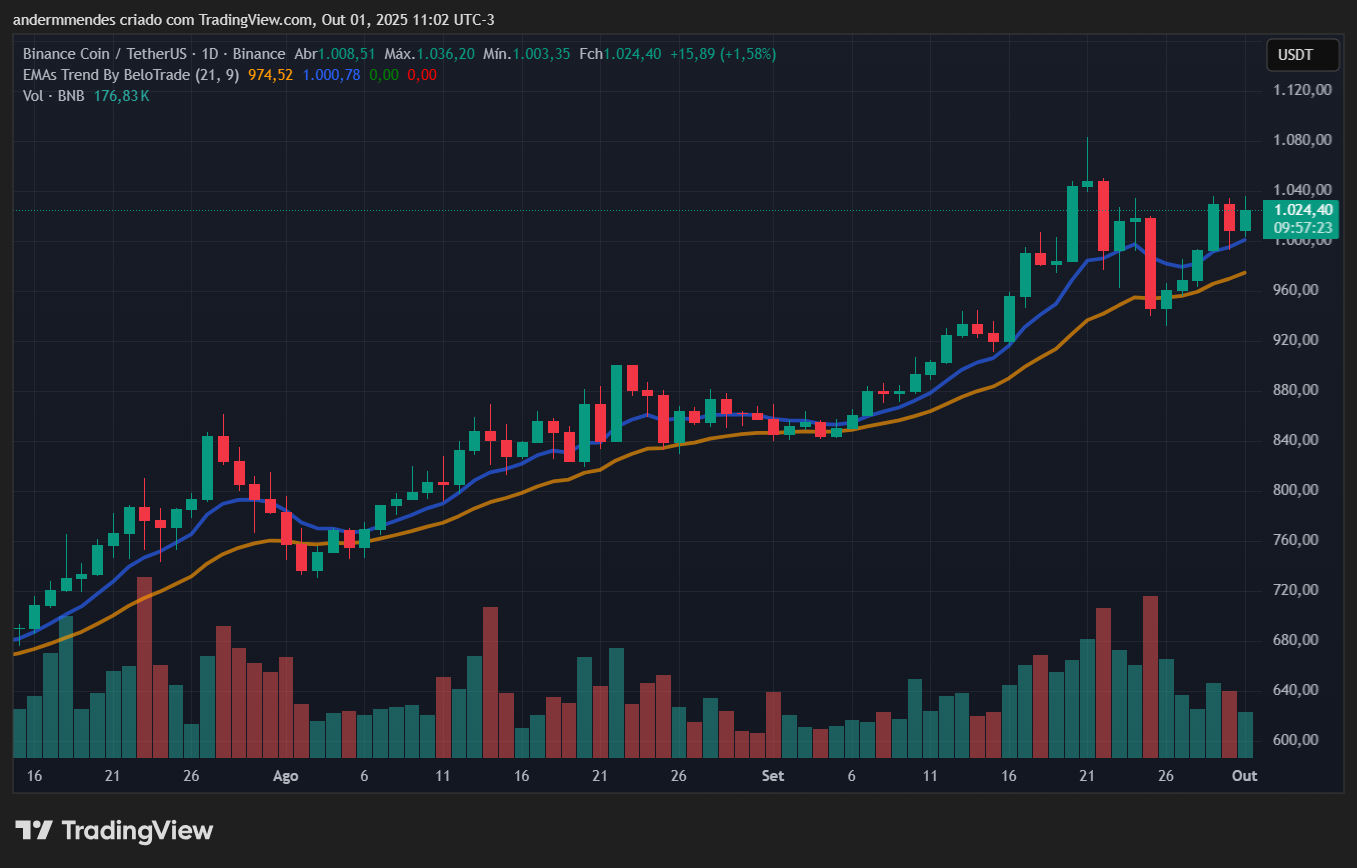Screen dimensions: 1357x868
Task: Click the 1.120,00 price axis label
Action: (1301, 90)
